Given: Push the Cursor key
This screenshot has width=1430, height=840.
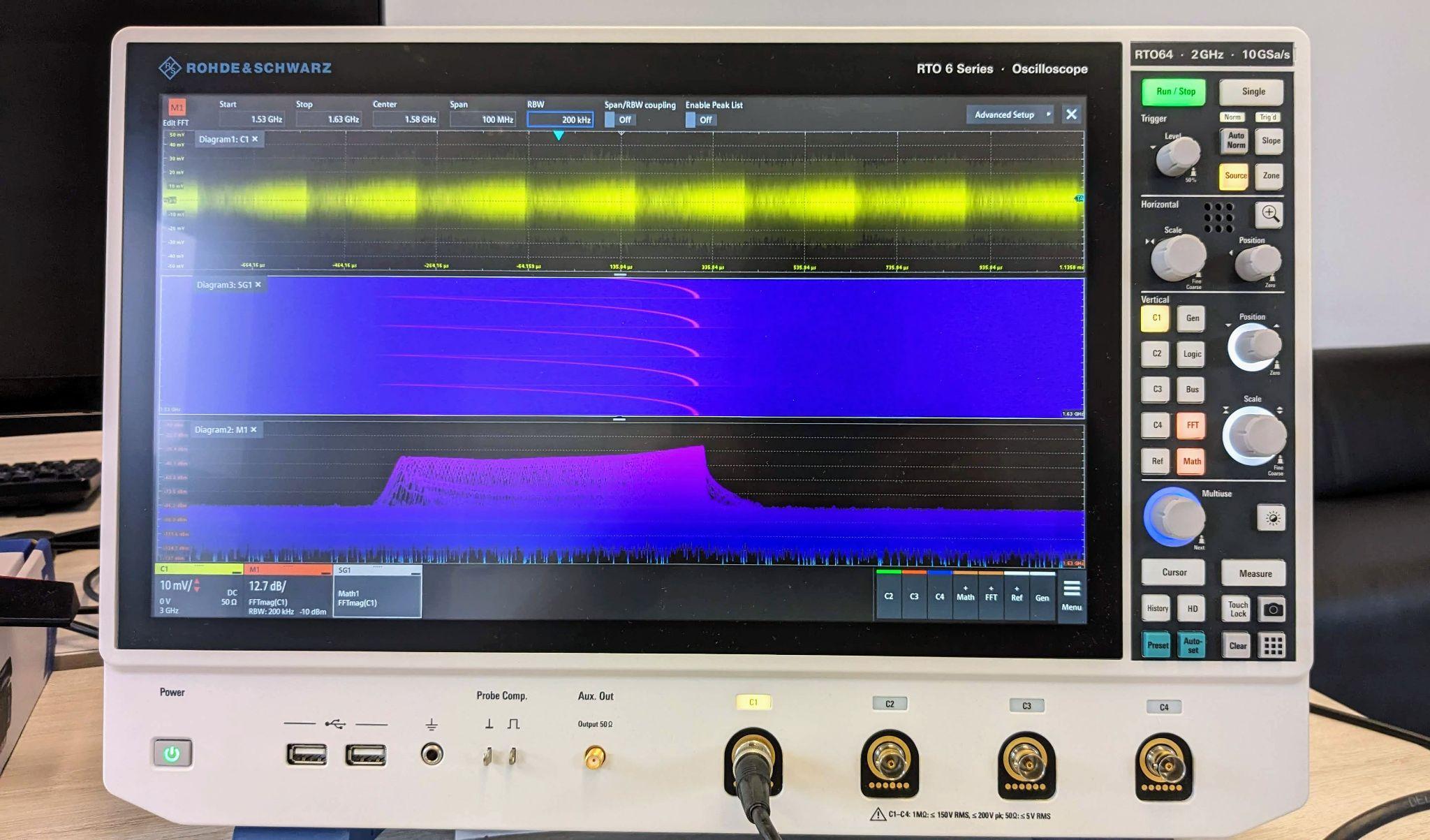Looking at the screenshot, I should click(x=1174, y=573).
